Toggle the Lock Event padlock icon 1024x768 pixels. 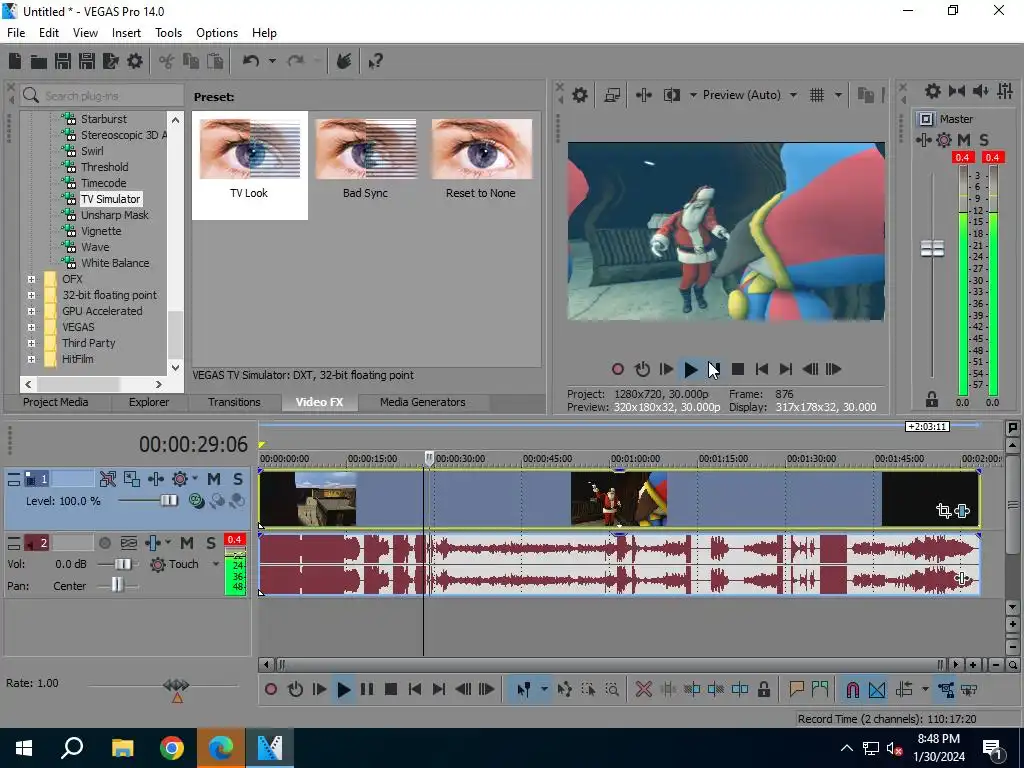[x=763, y=689]
